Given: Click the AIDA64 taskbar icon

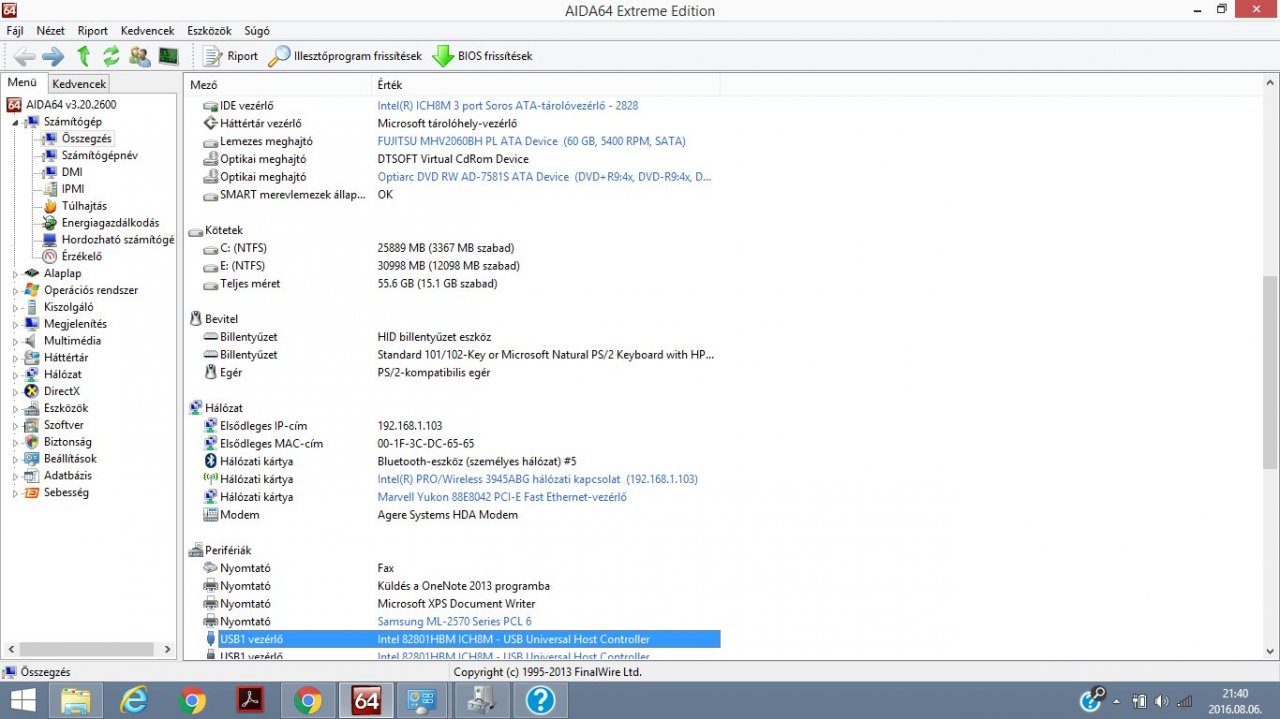Looking at the screenshot, I should point(366,700).
